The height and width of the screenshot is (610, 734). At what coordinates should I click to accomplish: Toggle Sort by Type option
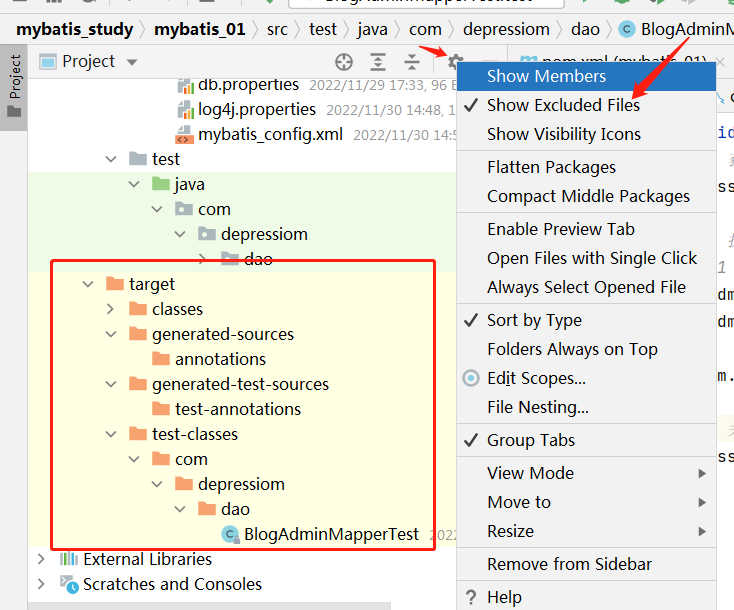tap(587, 321)
